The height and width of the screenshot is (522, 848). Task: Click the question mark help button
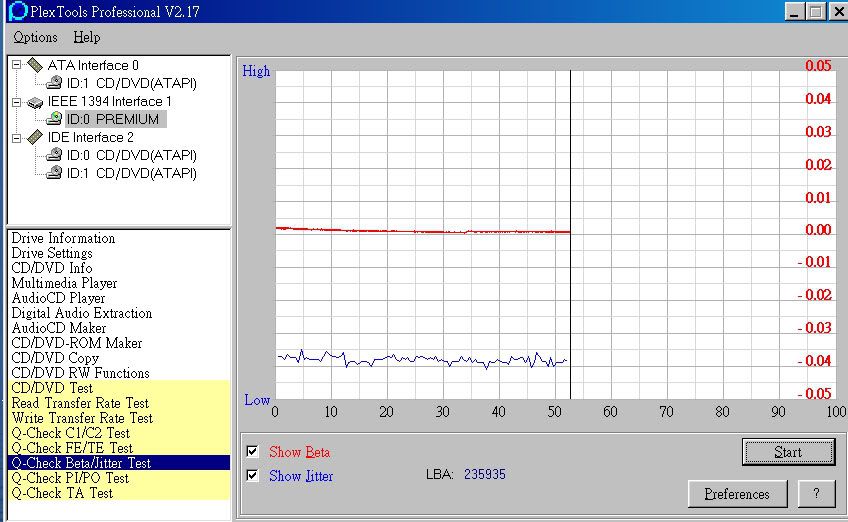coord(816,494)
